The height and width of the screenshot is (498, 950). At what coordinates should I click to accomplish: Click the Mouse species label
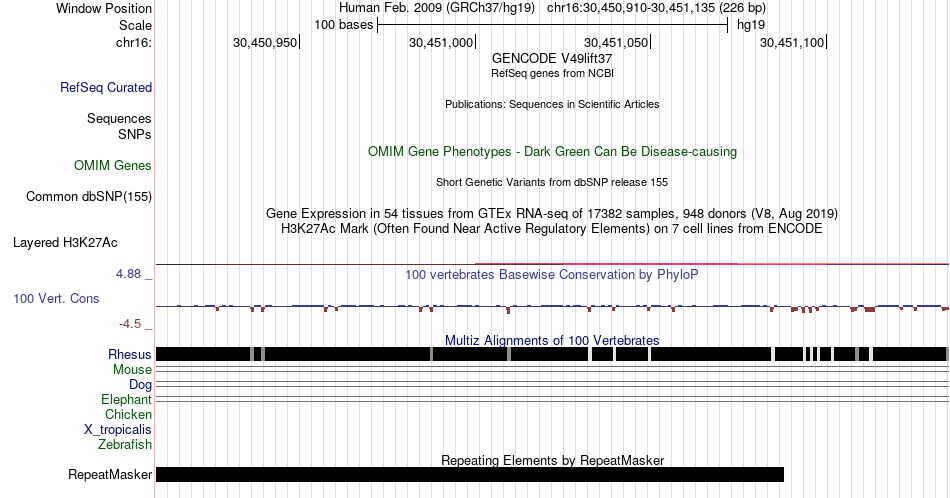(132, 370)
